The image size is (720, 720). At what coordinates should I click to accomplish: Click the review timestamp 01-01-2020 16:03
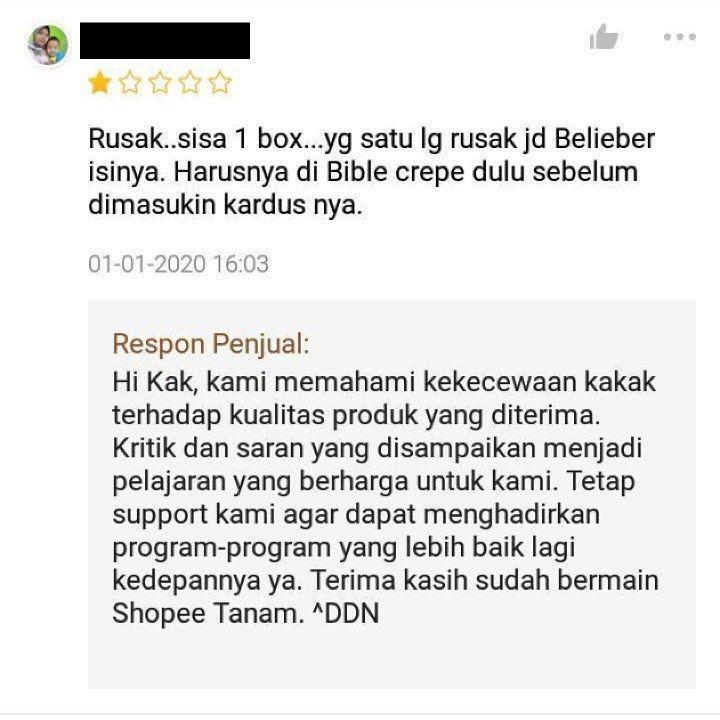pos(179,264)
